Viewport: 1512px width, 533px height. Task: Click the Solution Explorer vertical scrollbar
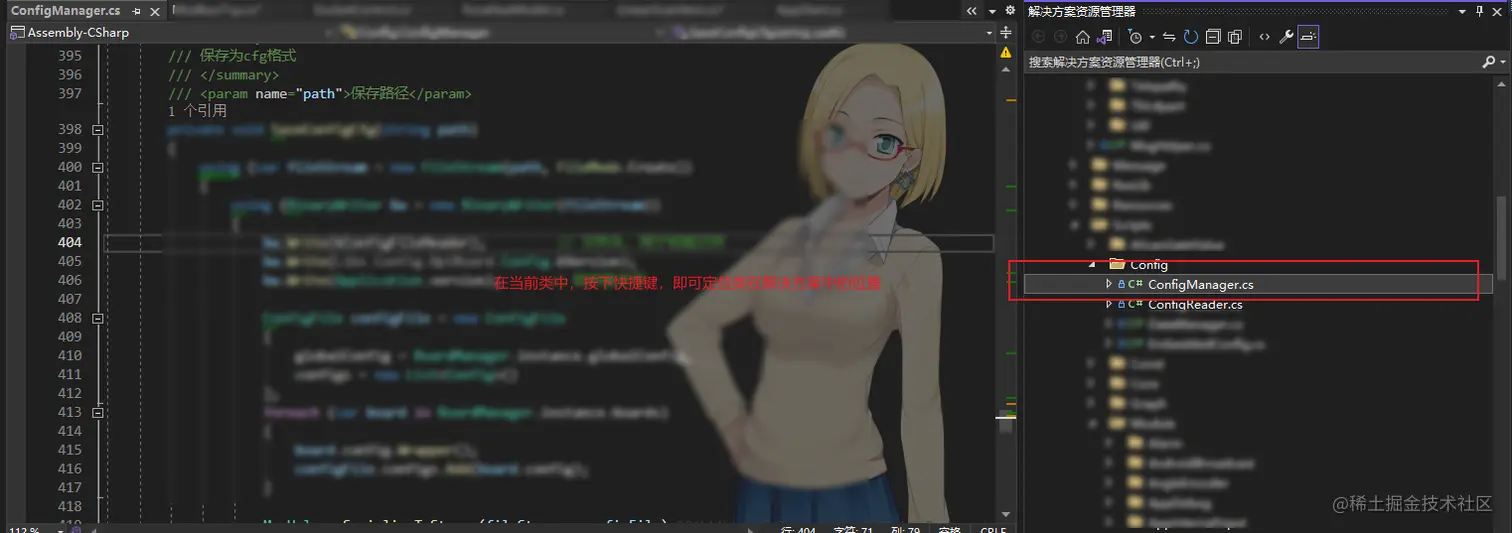1500,238
